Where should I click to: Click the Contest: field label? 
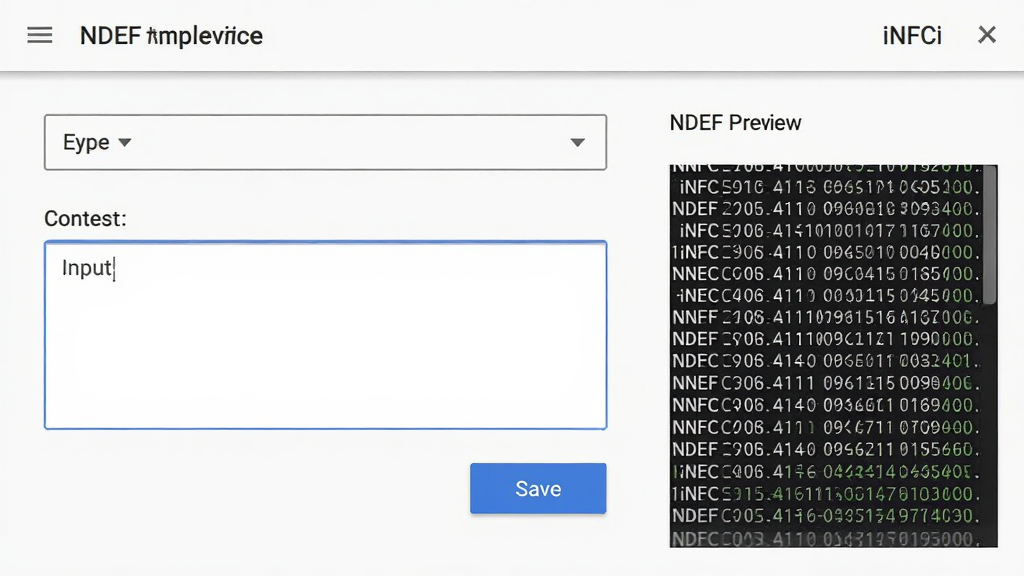coord(85,218)
